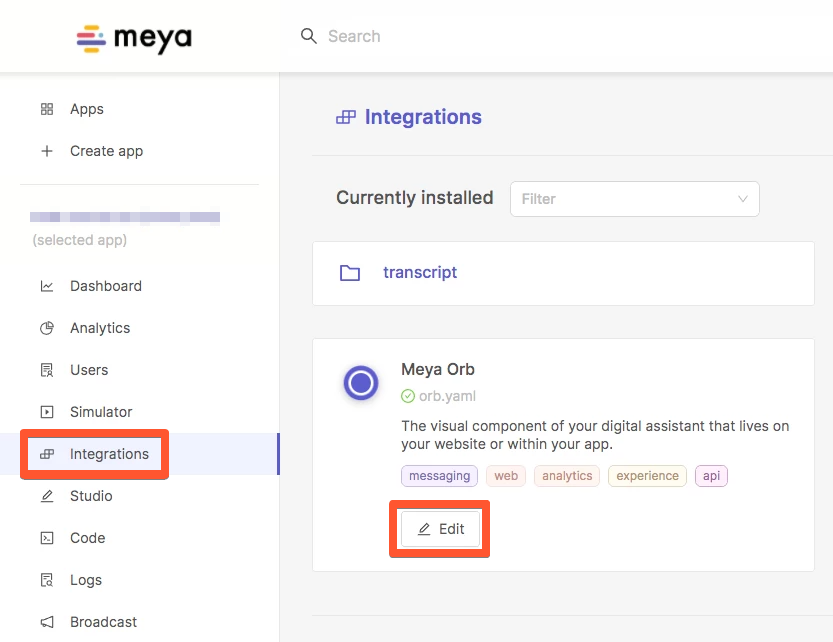The width and height of the screenshot is (833, 642).
Task: Select Integrations in sidebar
Action: pos(109,454)
